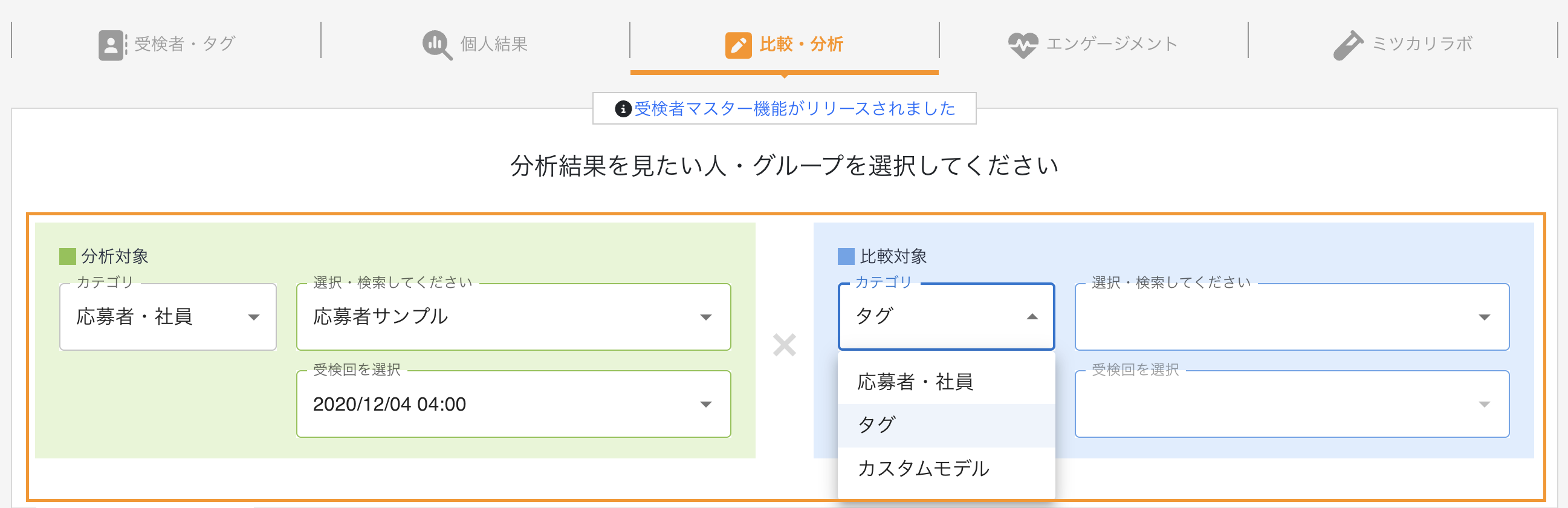Open the 受検者マスター機能がリリースされました announcement link
Viewport: 1568px width, 508px height.
tap(794, 109)
